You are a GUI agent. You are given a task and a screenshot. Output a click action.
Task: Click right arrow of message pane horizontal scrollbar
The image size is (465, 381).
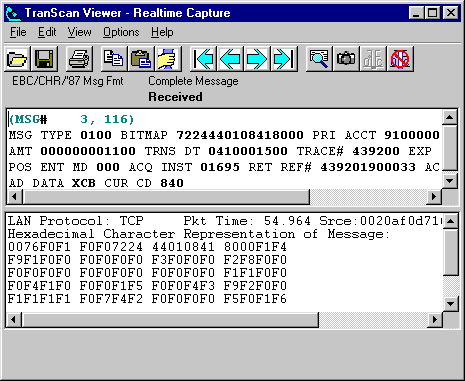[434, 196]
